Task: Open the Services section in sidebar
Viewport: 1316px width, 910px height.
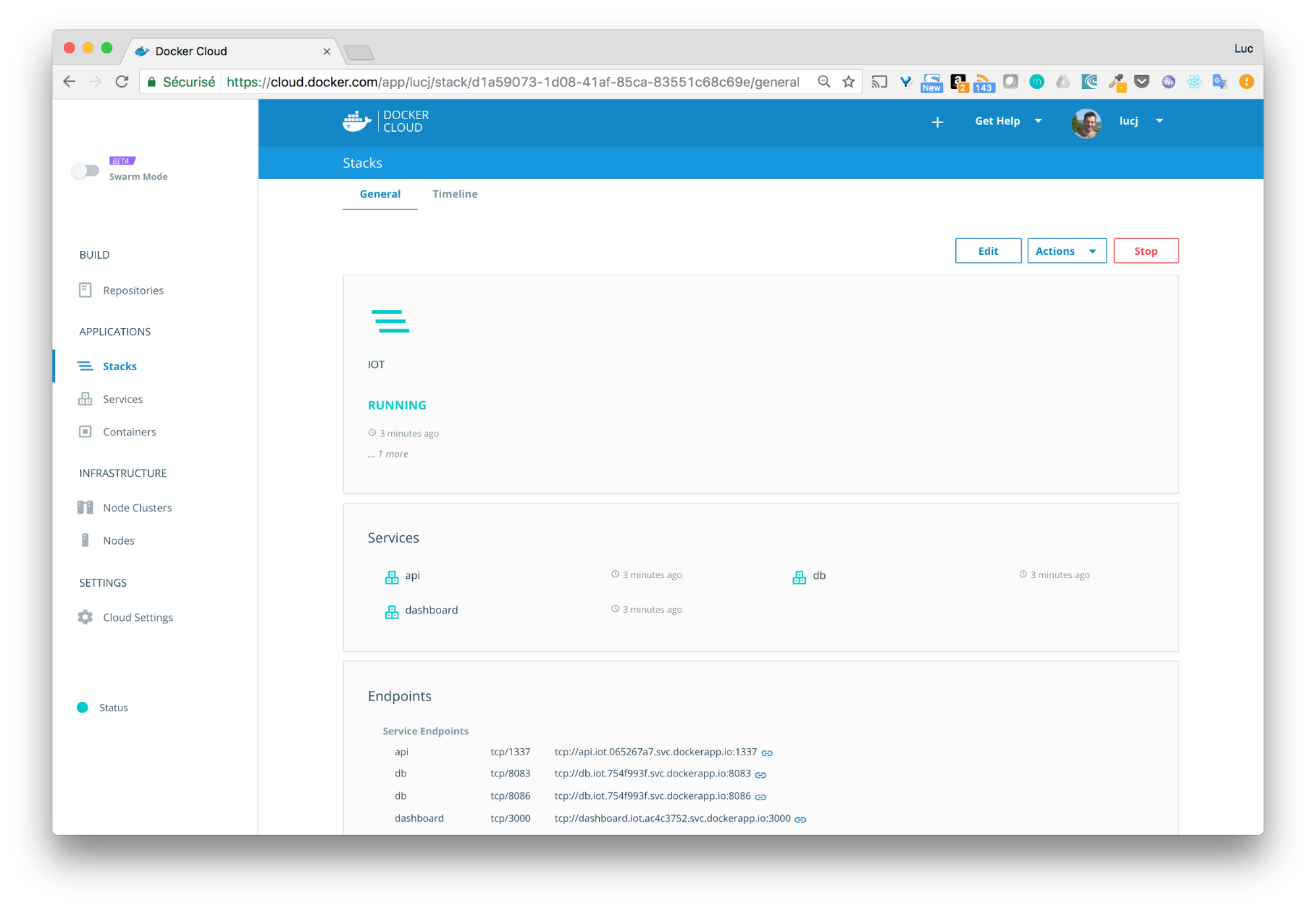Action: [x=122, y=398]
